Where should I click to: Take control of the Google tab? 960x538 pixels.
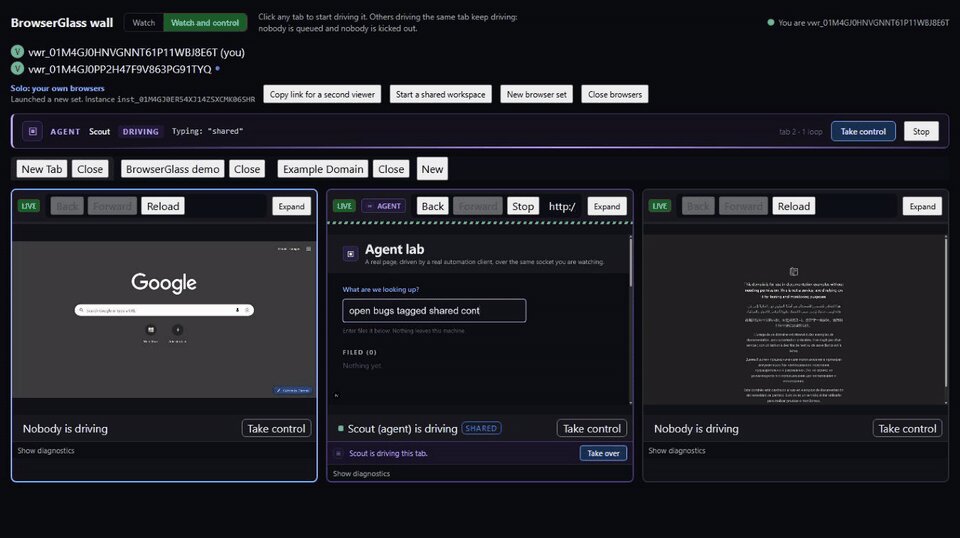[x=276, y=428]
